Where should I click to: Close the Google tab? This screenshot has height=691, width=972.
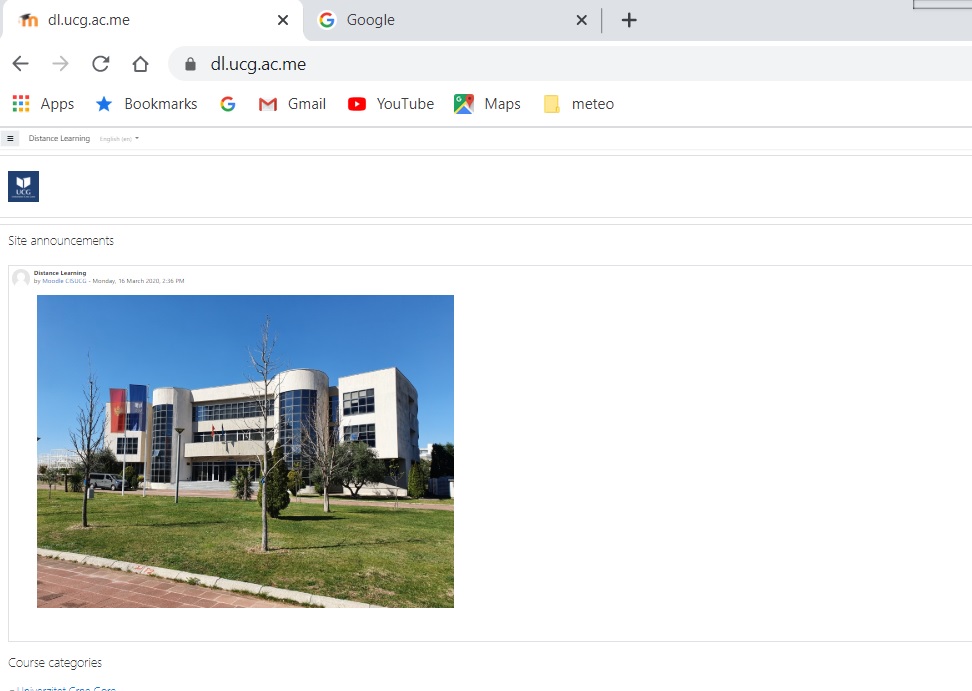click(x=581, y=20)
